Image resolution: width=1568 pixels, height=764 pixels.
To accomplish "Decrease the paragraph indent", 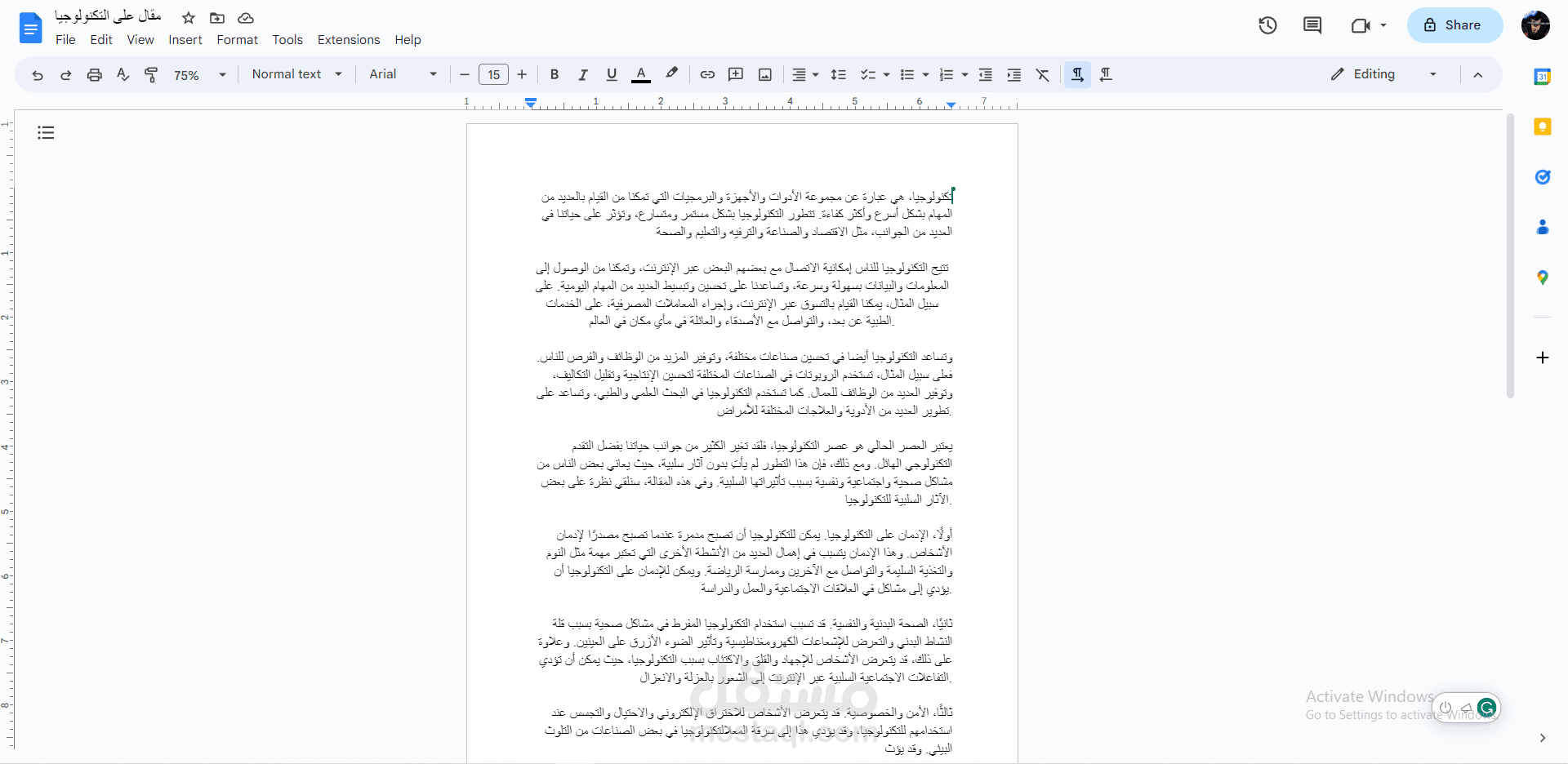I will pos(986,74).
